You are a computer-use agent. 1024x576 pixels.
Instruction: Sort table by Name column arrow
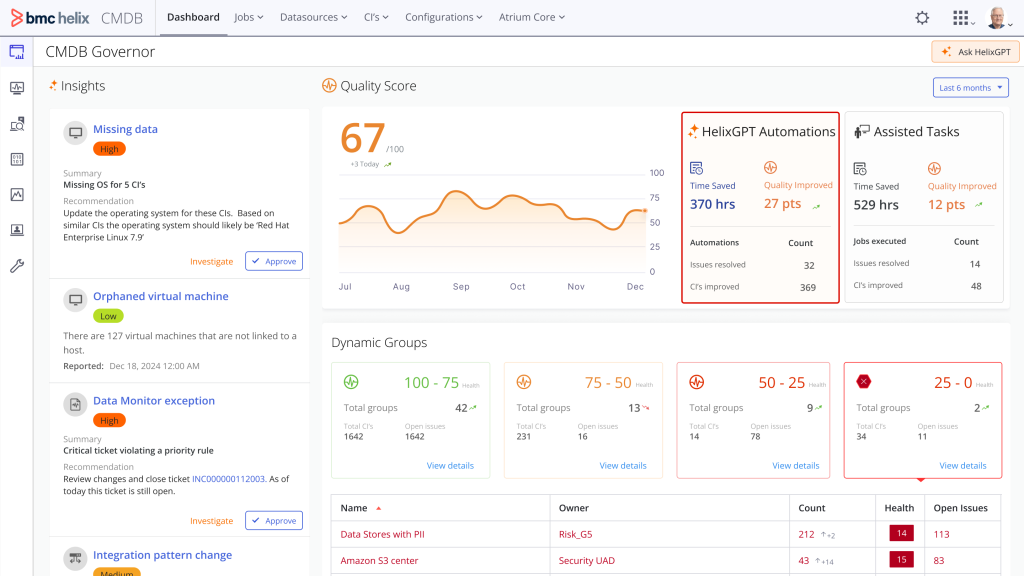379,508
